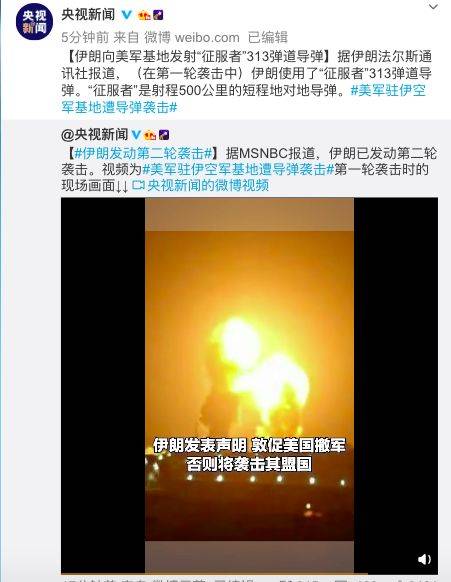Click the video camera icon before 央视新闻的微博视频
Image resolution: width=451 pixels, height=582 pixels.
click(x=138, y=184)
